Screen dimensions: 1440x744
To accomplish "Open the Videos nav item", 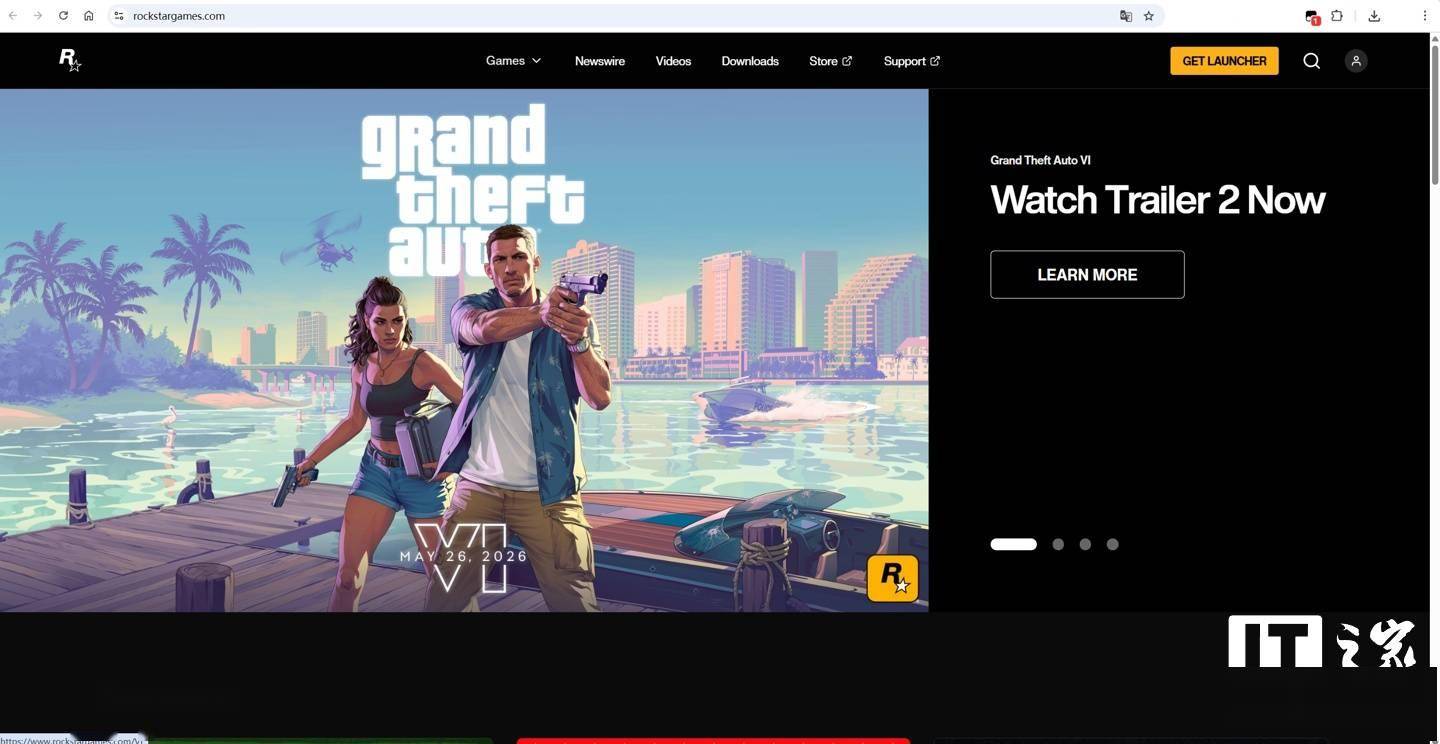I will tap(673, 61).
